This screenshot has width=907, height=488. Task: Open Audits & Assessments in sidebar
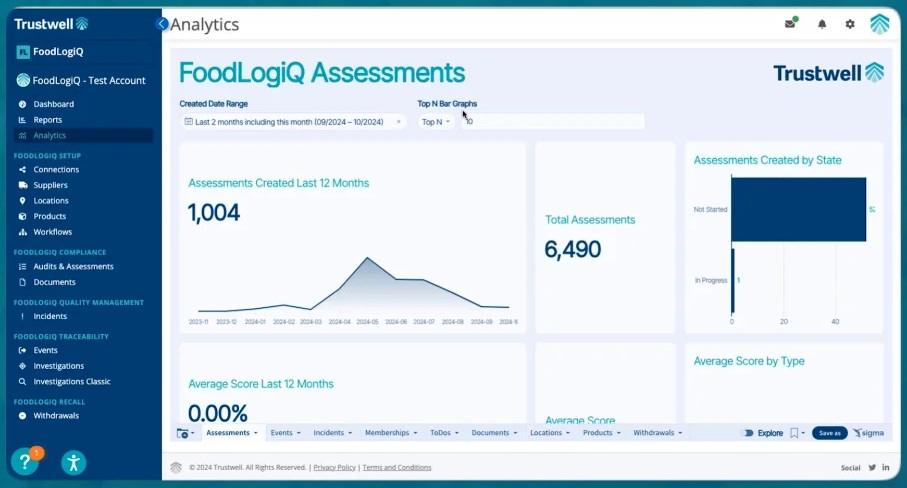73,267
